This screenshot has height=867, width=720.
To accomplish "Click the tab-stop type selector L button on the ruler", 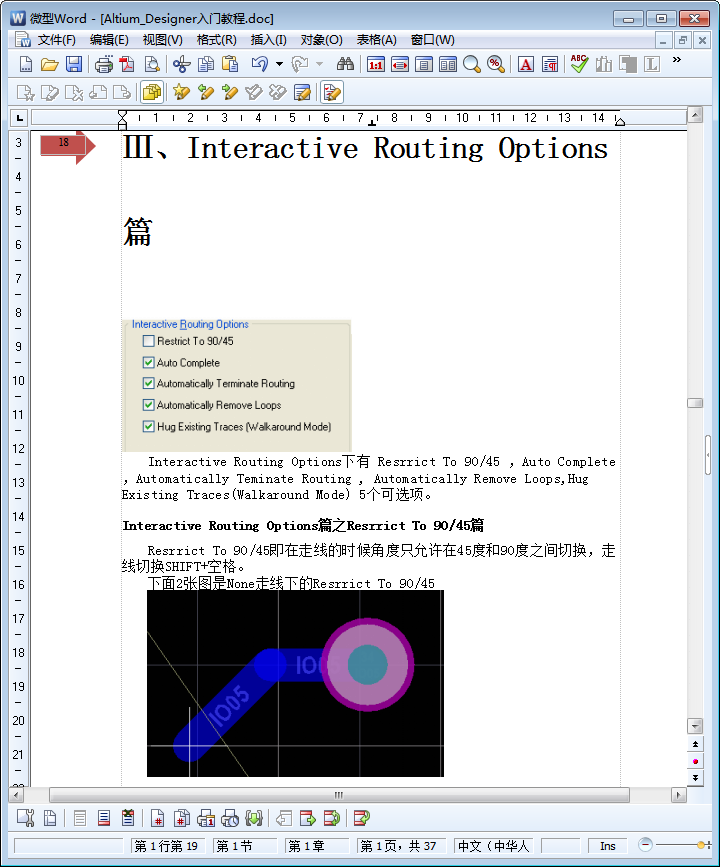I will coord(19,117).
